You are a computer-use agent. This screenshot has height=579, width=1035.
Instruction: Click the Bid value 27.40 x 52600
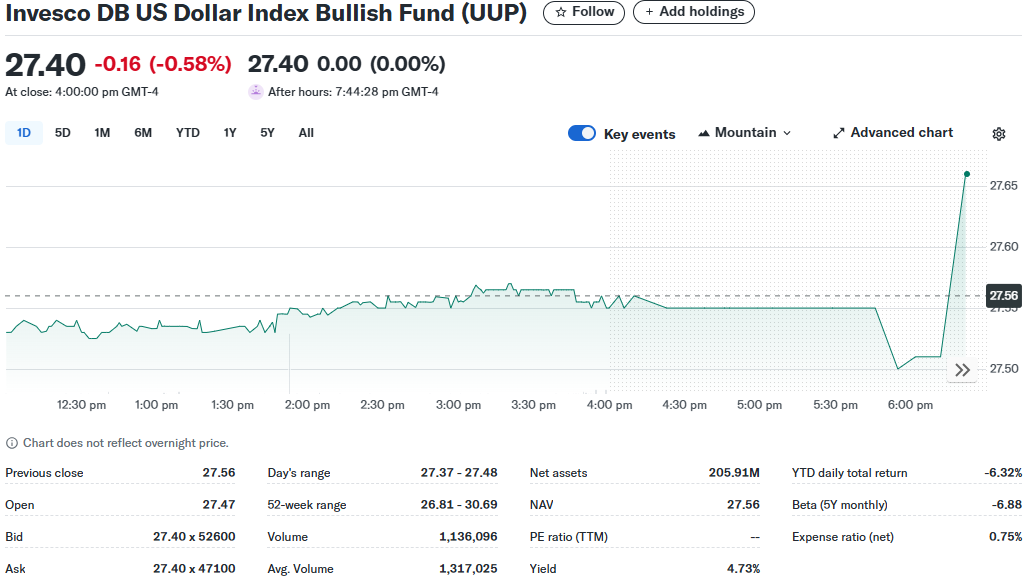click(194, 537)
